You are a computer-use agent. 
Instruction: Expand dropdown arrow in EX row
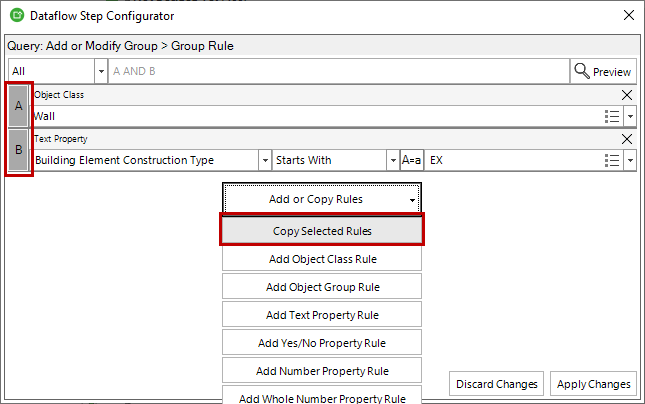point(630,160)
